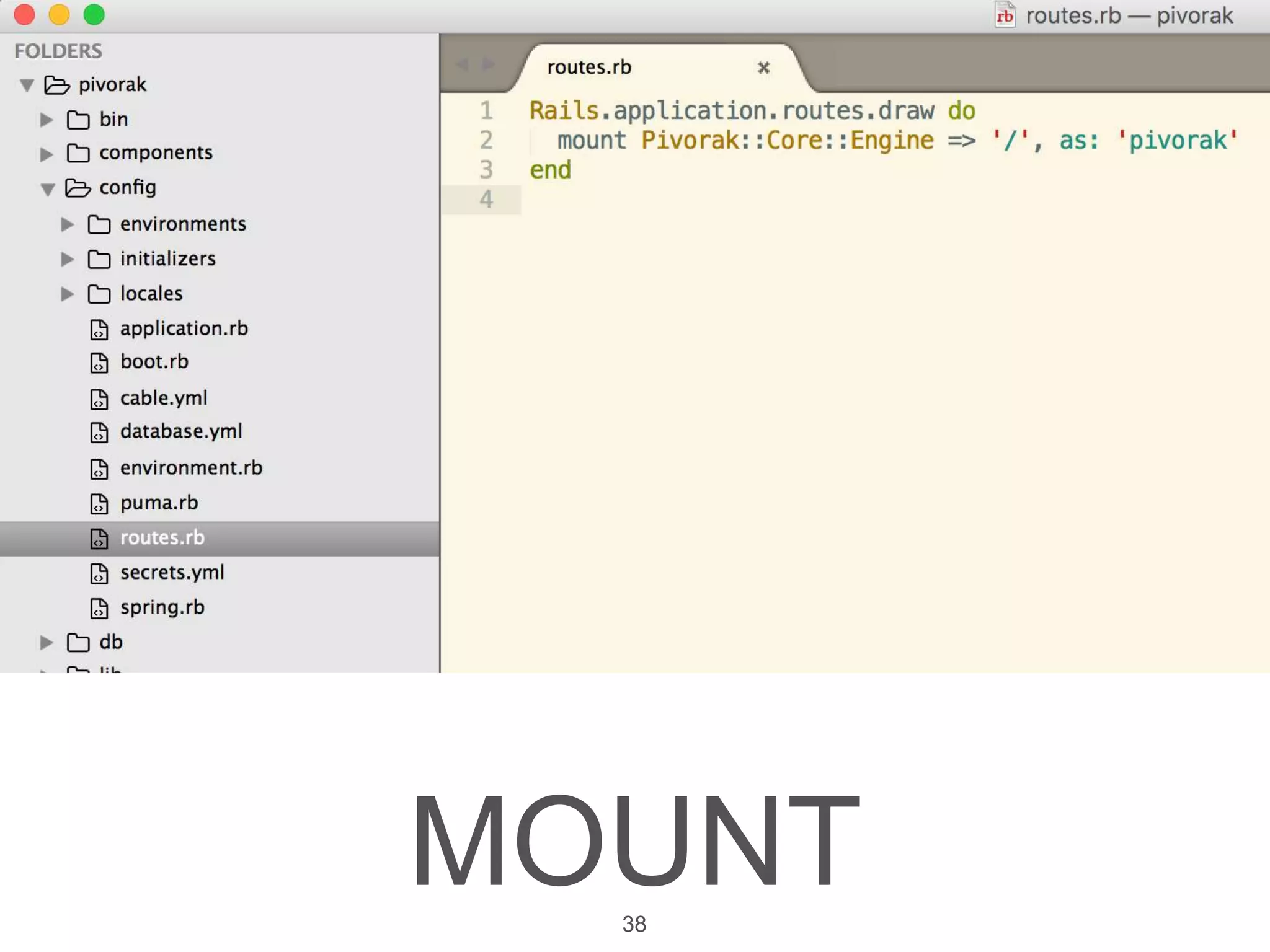Open spring.rb from the sidebar
The width and height of the screenshot is (1270, 952).
[162, 607]
